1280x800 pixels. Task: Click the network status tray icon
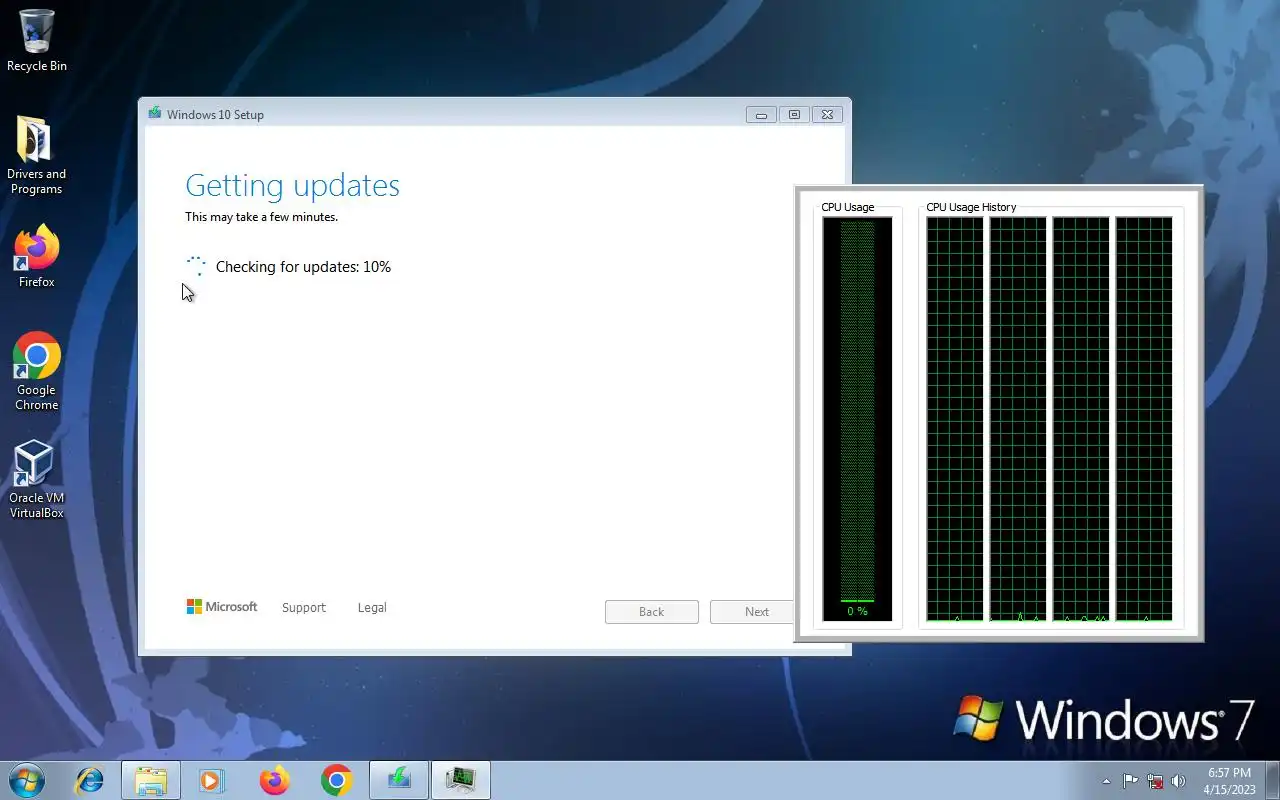tap(1155, 781)
